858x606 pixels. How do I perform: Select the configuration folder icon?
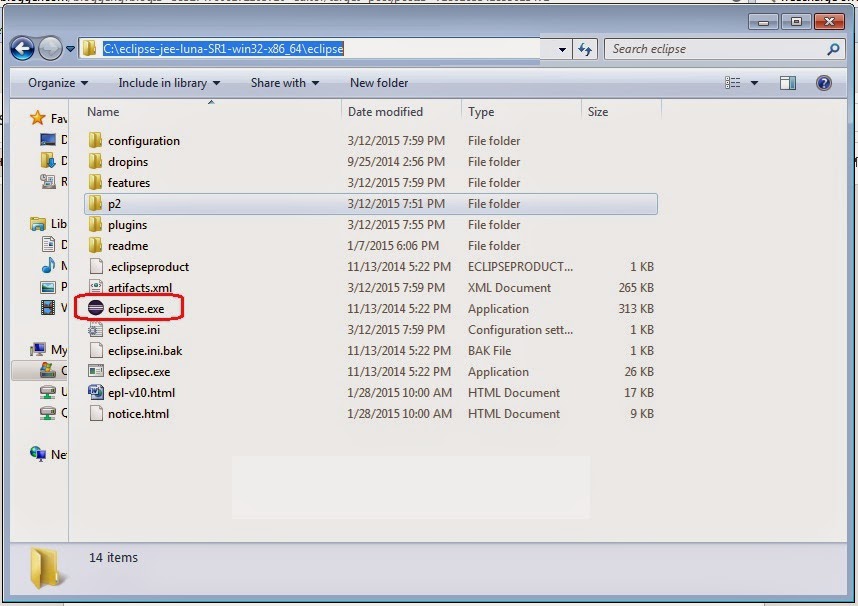pyautogui.click(x=95, y=140)
